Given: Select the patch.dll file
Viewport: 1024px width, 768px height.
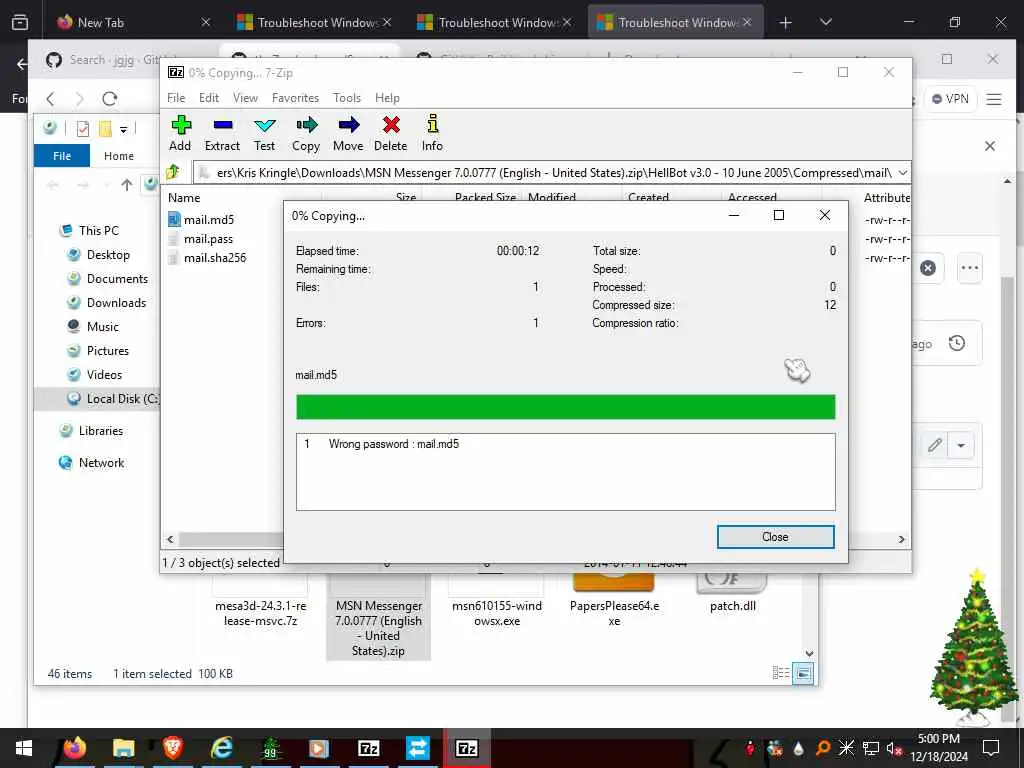Looking at the screenshot, I should pyautogui.click(x=733, y=596).
